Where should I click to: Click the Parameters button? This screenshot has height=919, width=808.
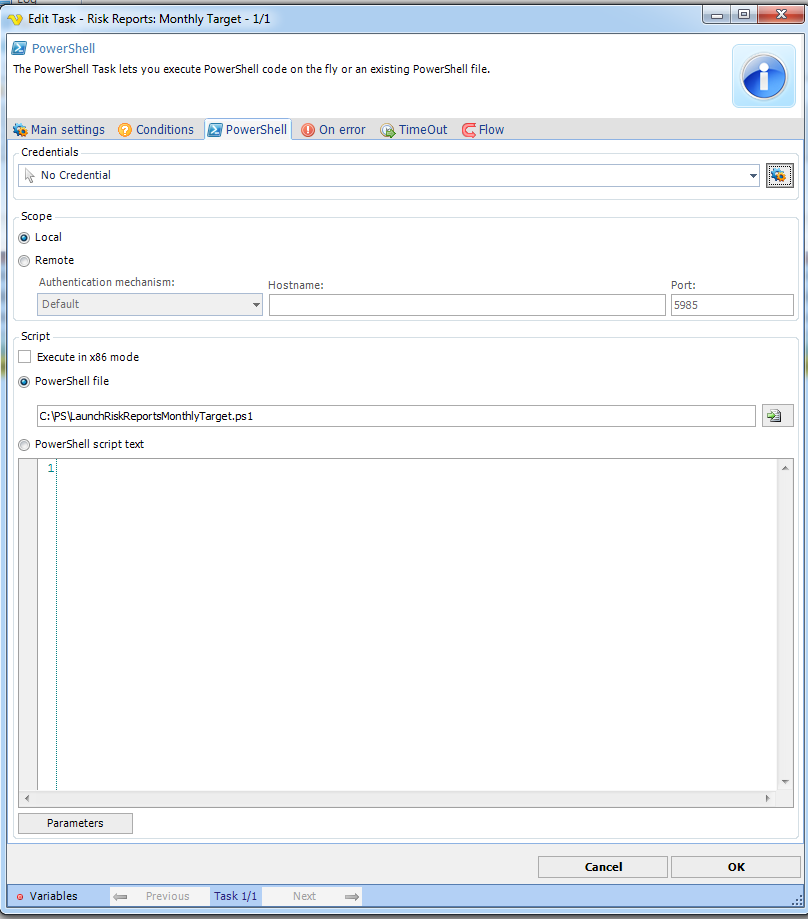(75, 823)
